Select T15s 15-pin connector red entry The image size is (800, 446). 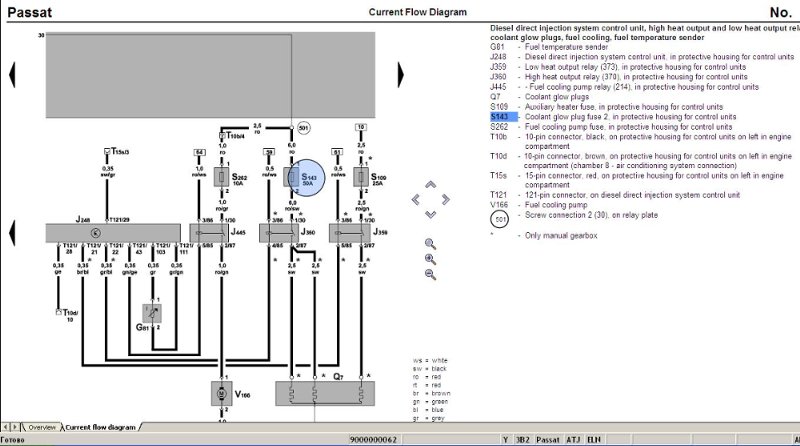637,180
